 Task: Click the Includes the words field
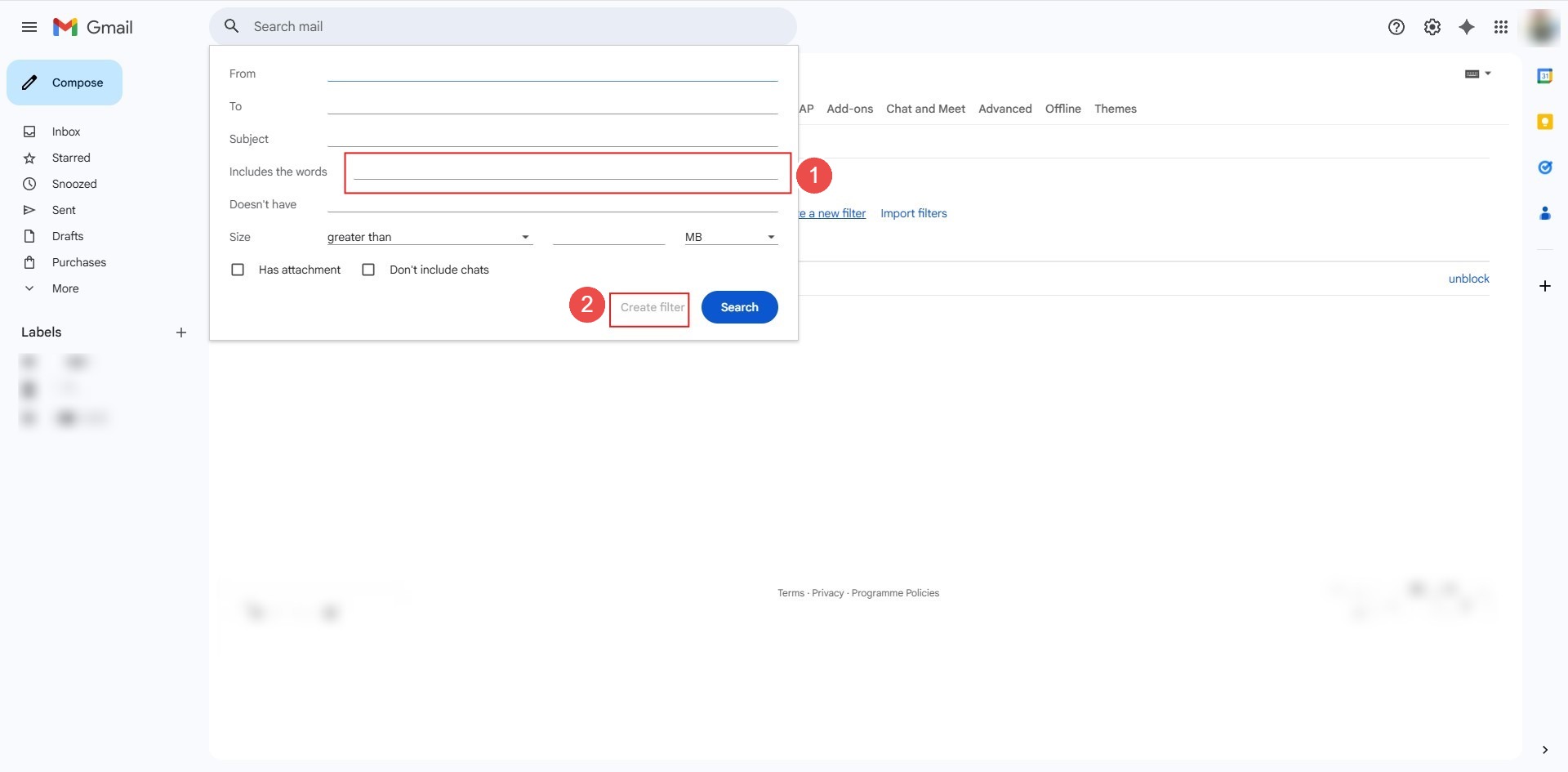565,172
